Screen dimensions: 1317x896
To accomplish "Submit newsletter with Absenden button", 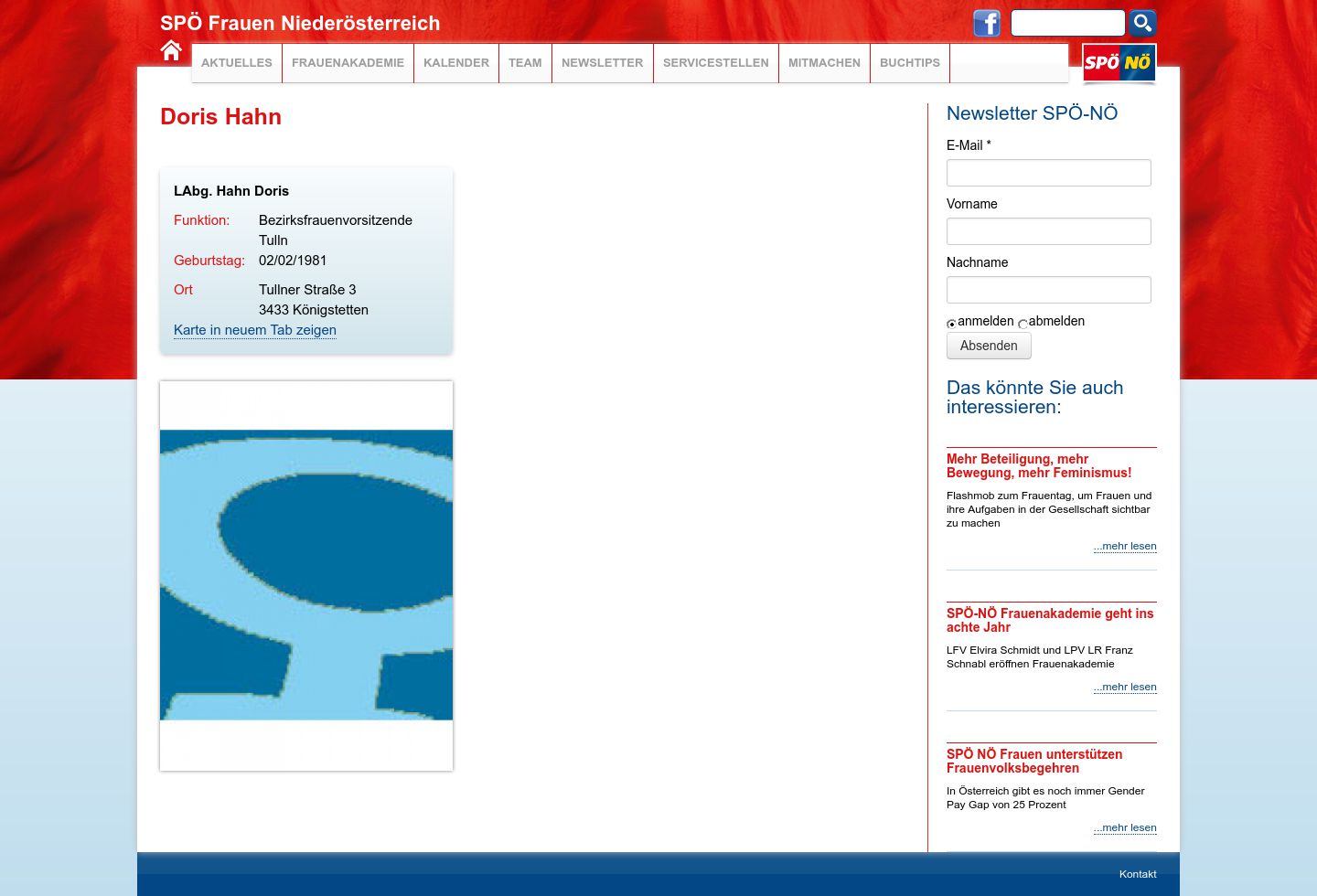I will 989,346.
